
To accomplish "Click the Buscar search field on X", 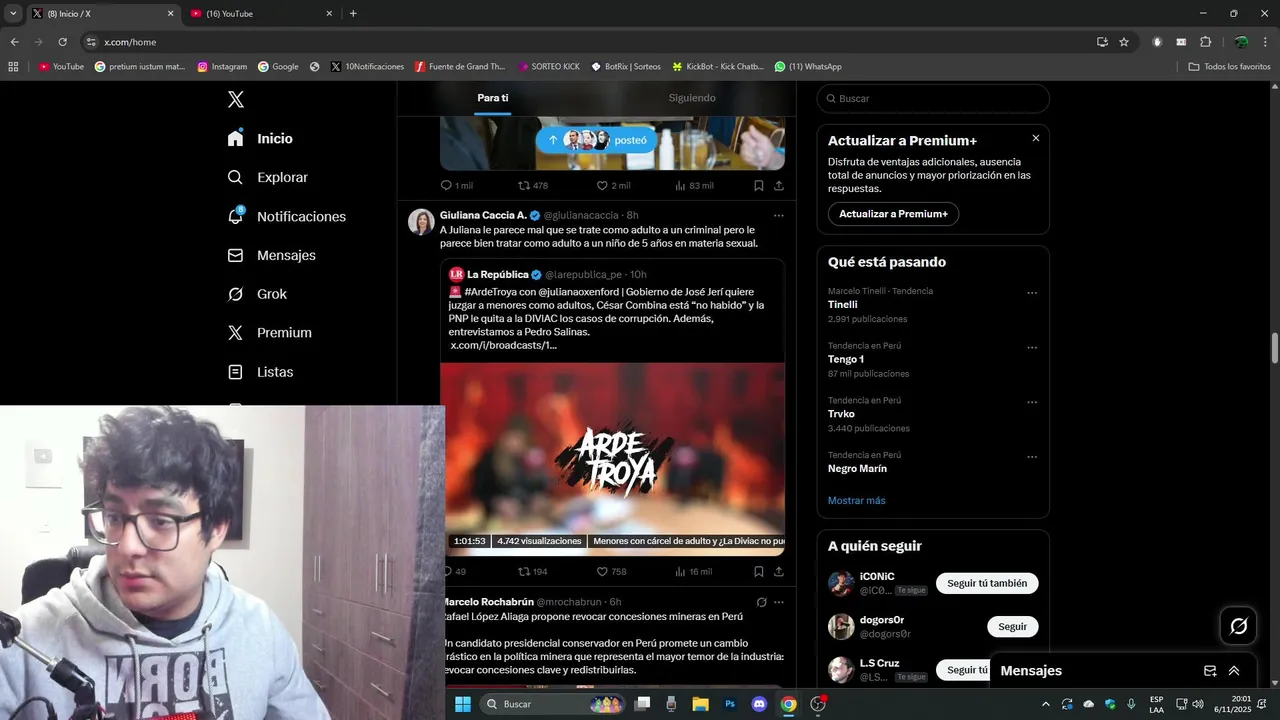I will click(933, 99).
